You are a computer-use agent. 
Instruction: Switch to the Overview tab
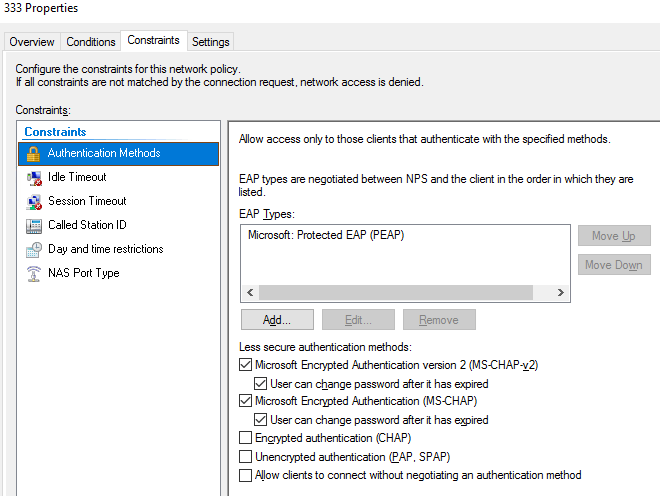32,42
